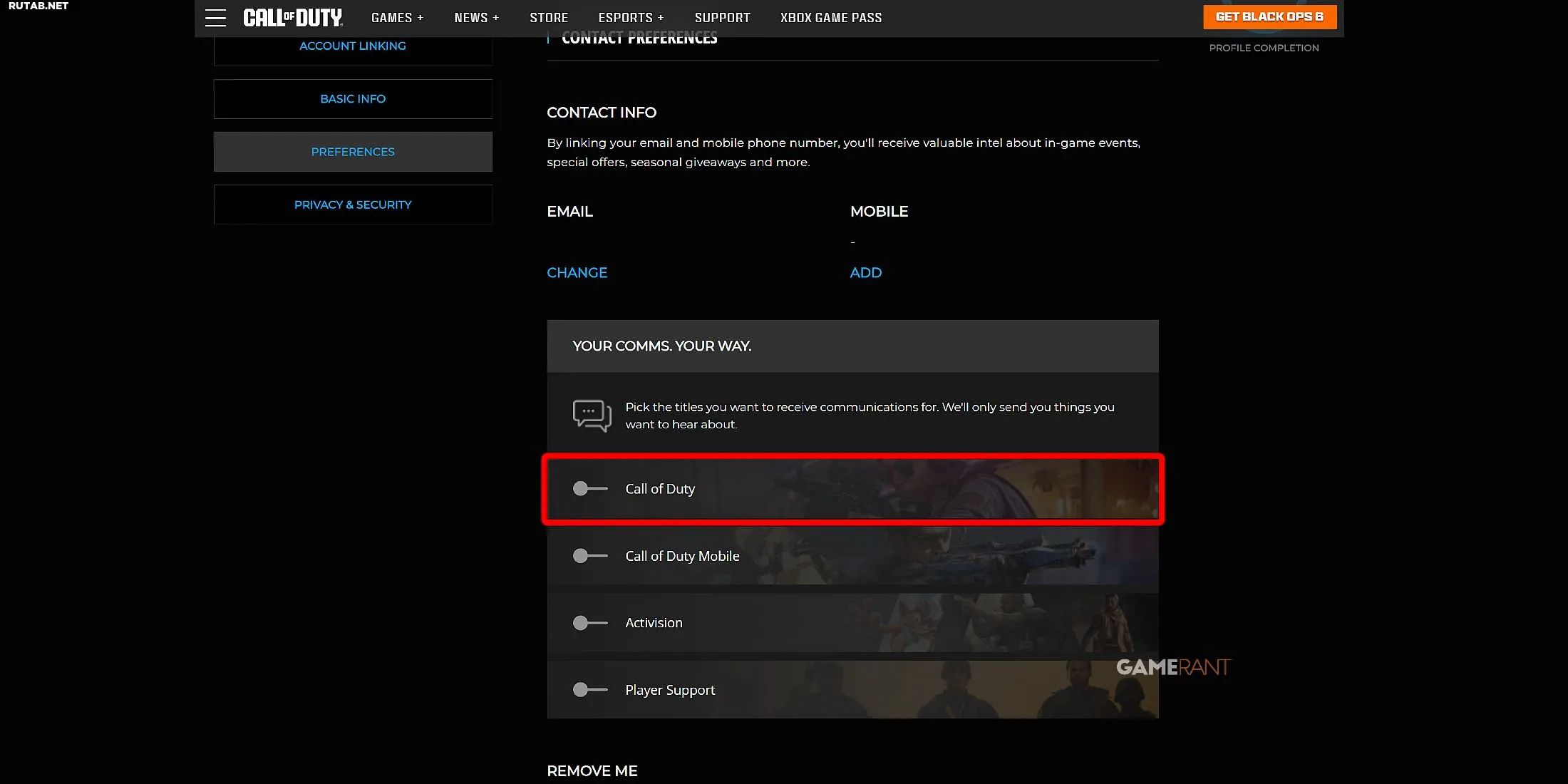Expand the News menu

tap(476, 18)
